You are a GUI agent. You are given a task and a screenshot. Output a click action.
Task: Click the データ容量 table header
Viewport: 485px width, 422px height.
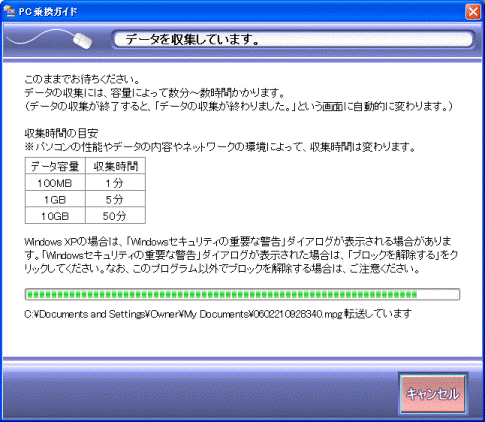coord(55,166)
